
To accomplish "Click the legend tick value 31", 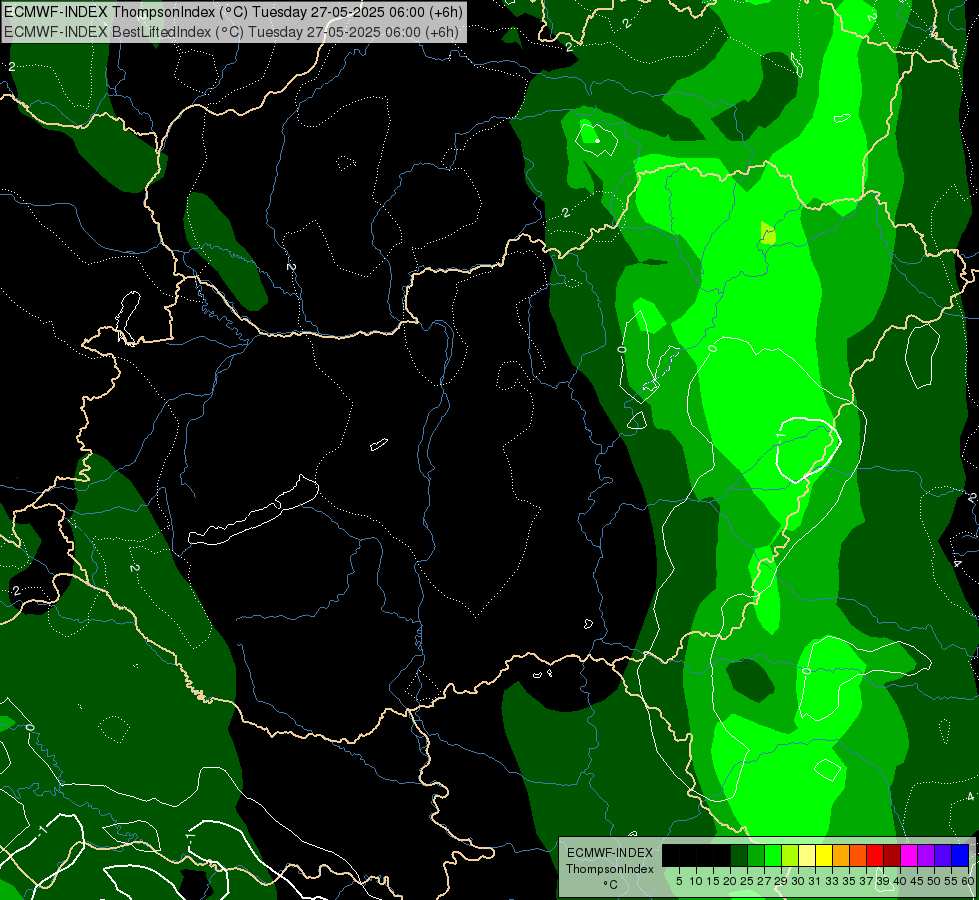I will click(x=815, y=881).
